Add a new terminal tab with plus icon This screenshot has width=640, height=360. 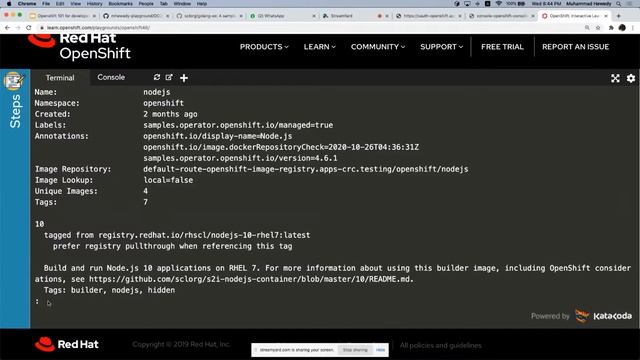point(184,78)
